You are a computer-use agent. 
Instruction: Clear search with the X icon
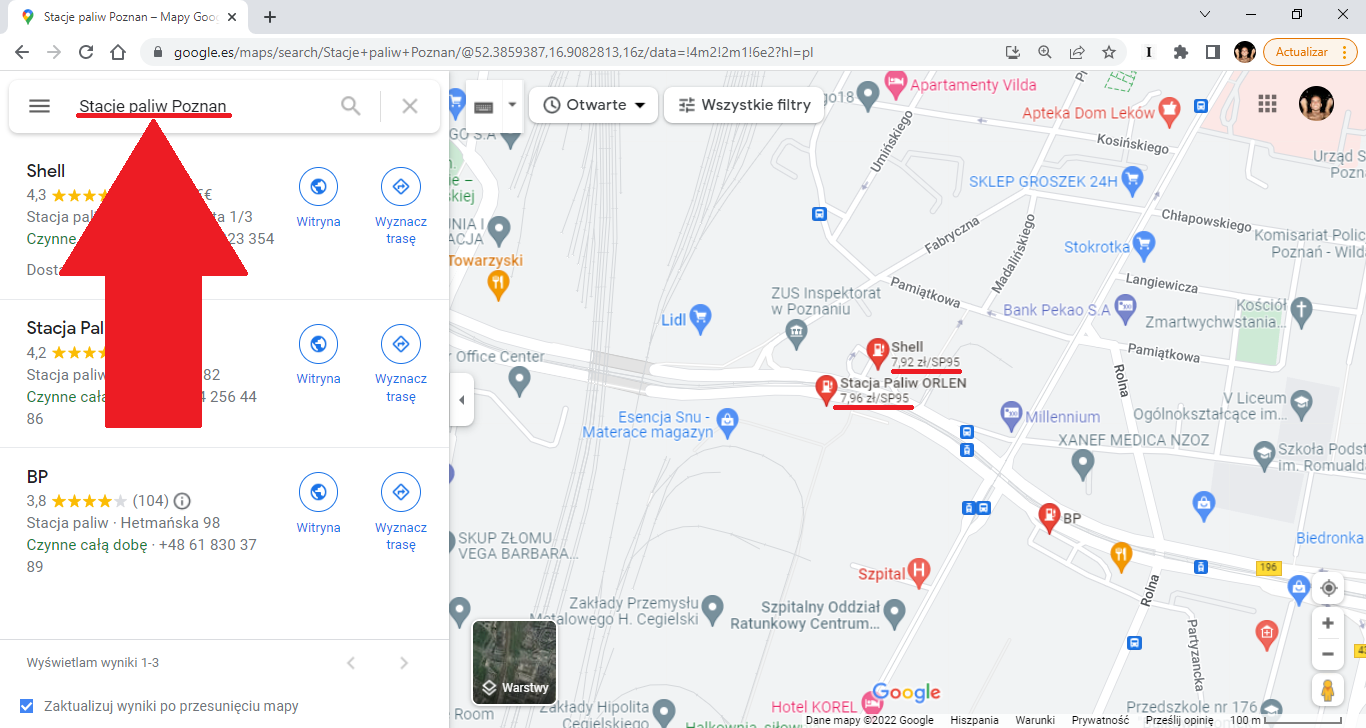click(410, 106)
